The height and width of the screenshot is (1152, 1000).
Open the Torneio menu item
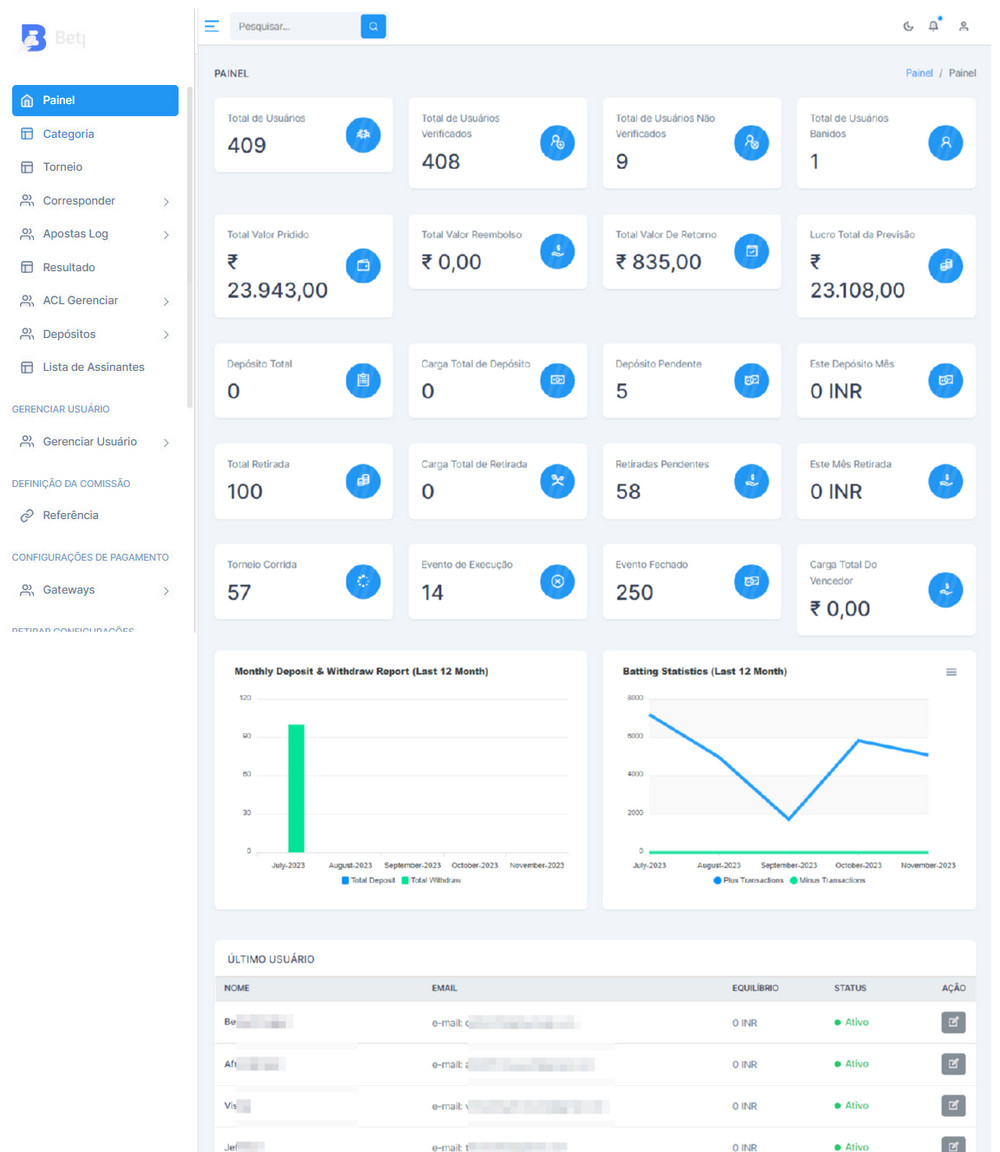click(62, 167)
